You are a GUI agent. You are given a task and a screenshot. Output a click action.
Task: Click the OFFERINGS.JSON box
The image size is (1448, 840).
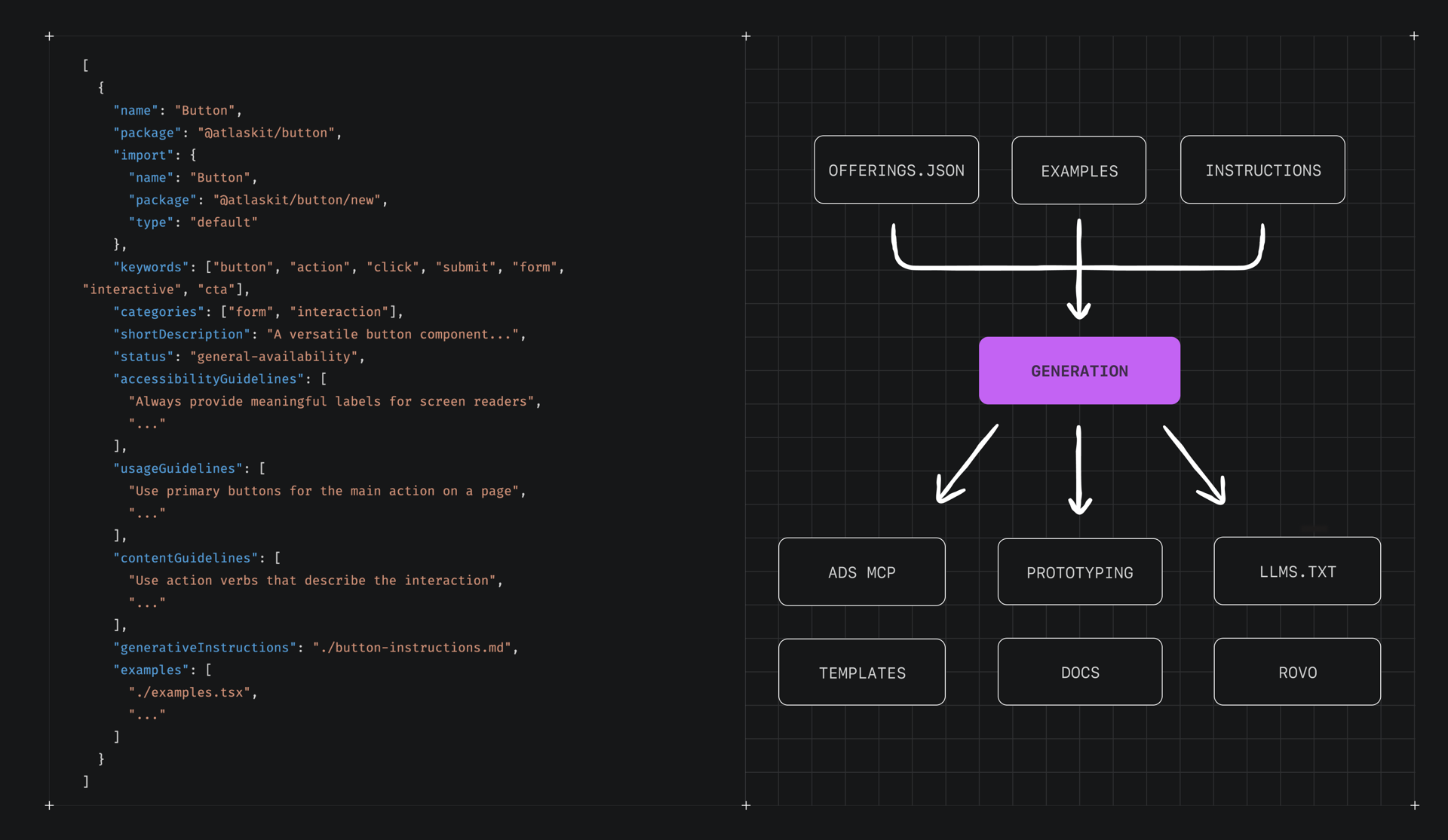[896, 170]
